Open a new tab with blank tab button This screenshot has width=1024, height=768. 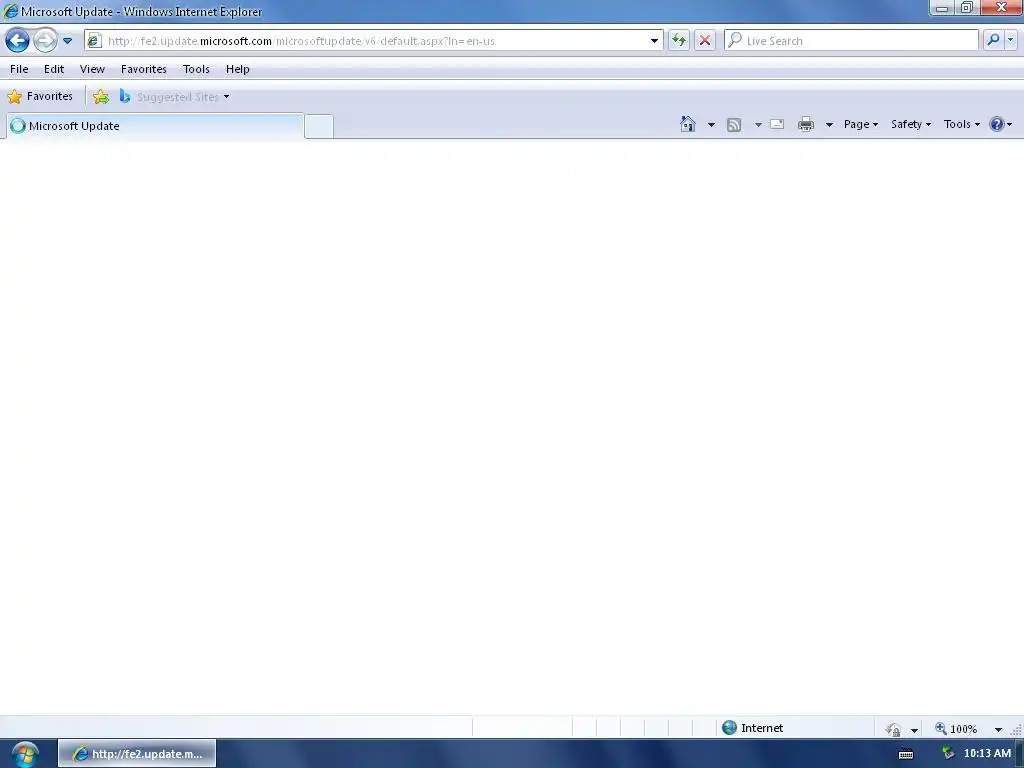[x=319, y=126]
